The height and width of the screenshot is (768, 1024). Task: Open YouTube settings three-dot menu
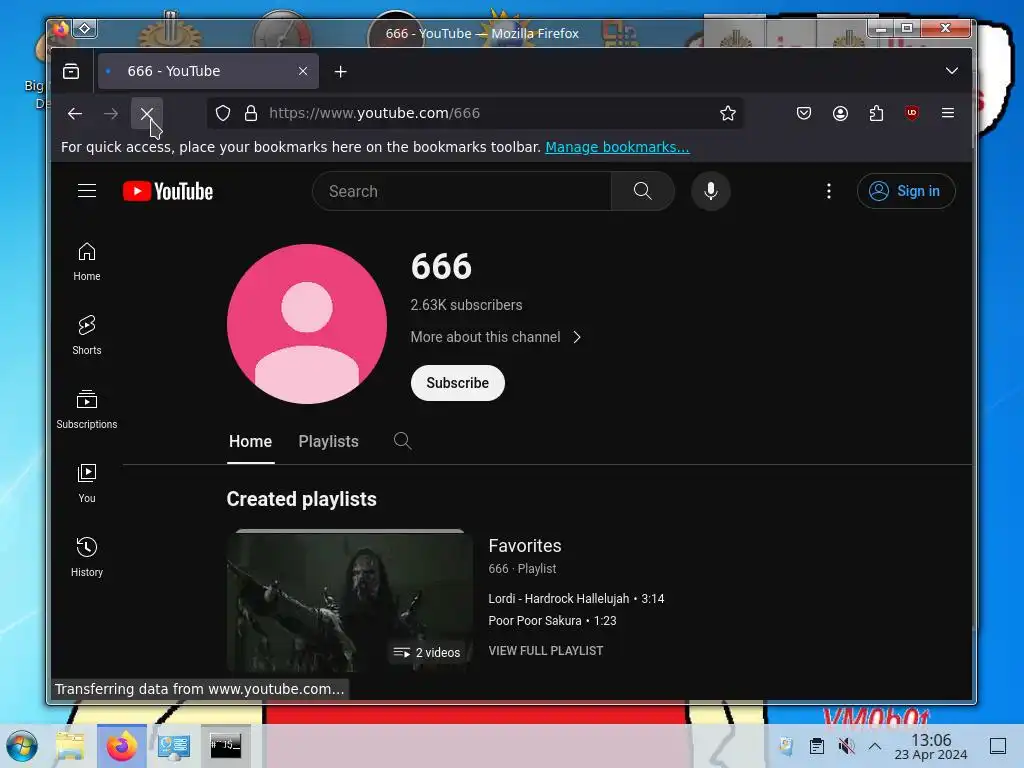829,191
